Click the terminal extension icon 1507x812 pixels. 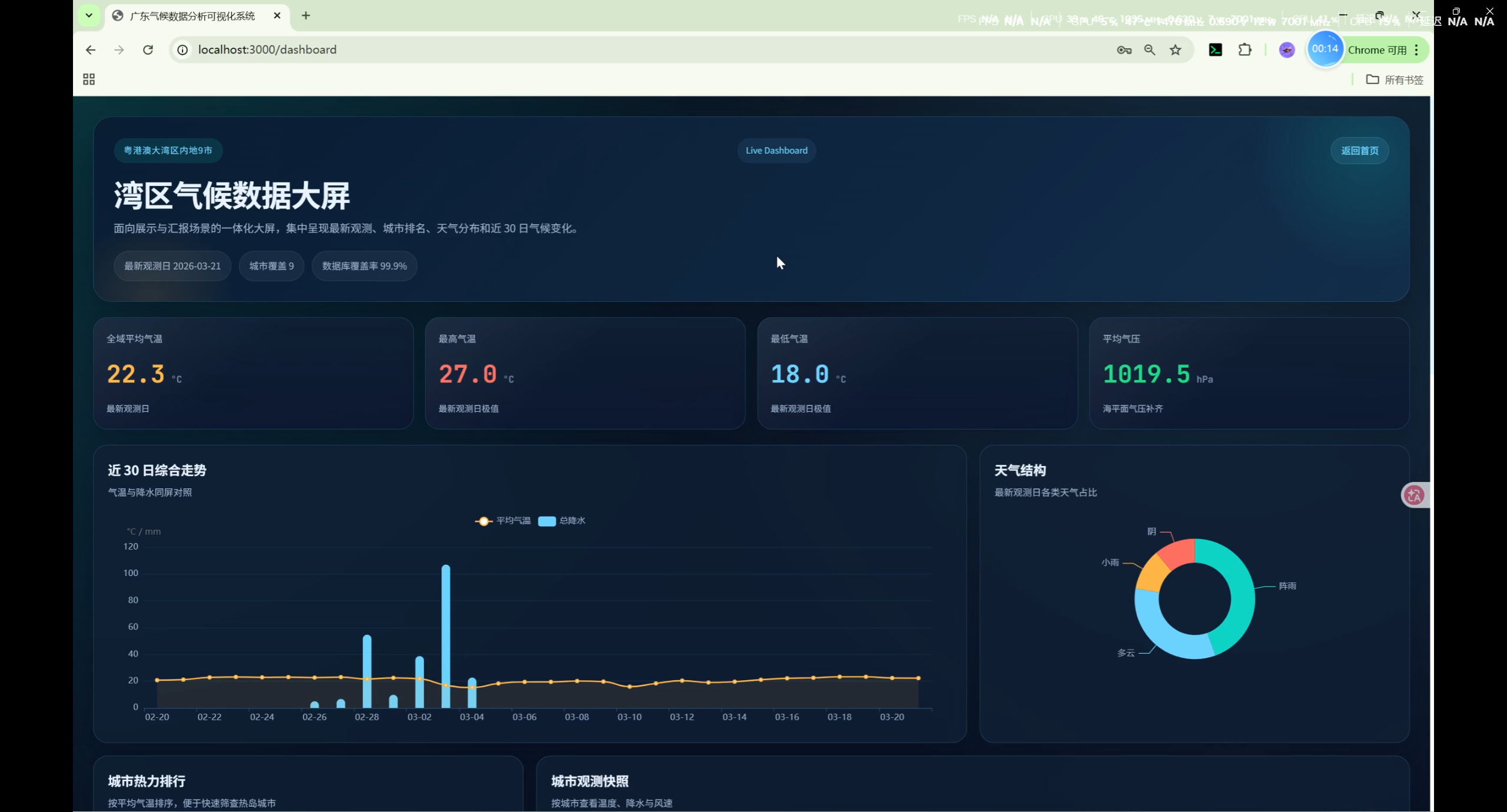[x=1215, y=50]
